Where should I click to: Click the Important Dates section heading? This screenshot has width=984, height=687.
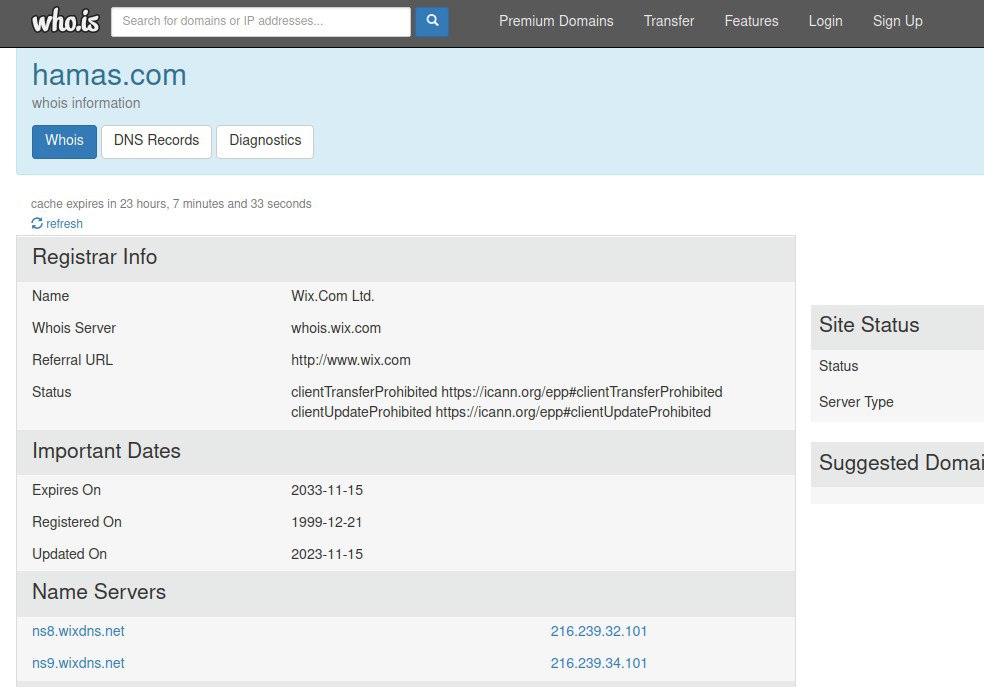(x=106, y=451)
